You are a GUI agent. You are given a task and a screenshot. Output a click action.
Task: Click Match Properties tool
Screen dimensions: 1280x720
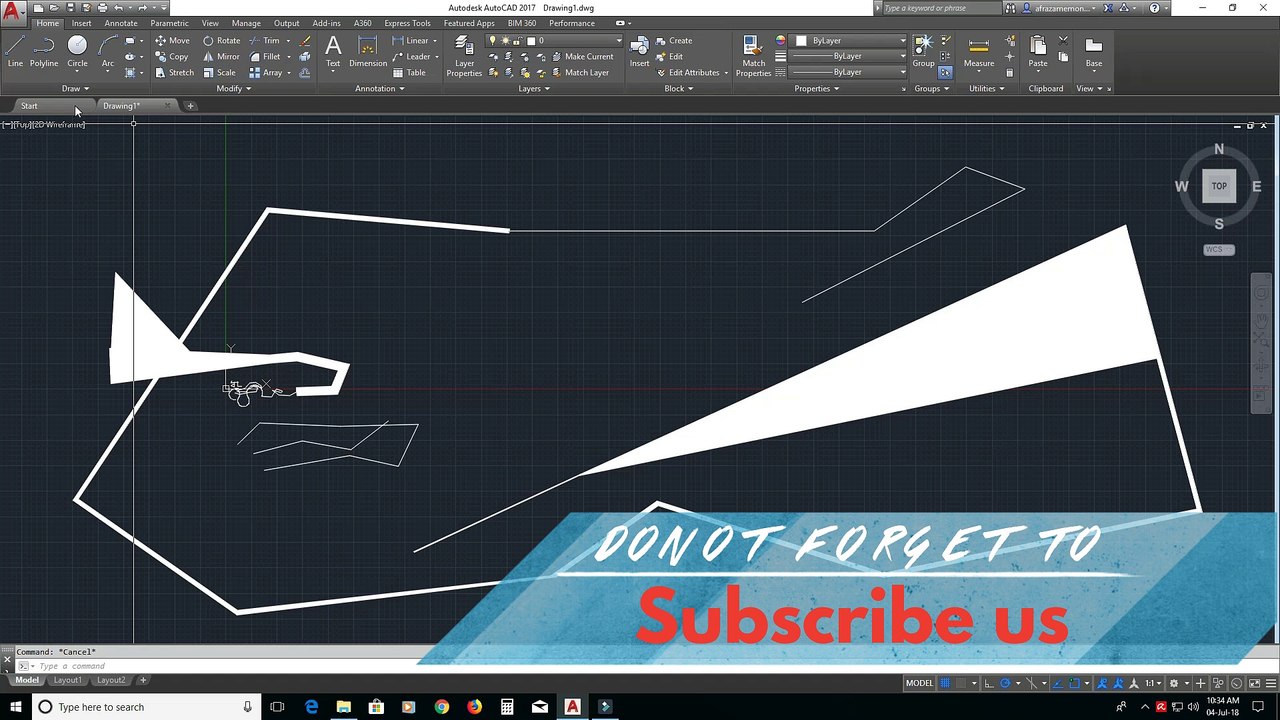[753, 56]
